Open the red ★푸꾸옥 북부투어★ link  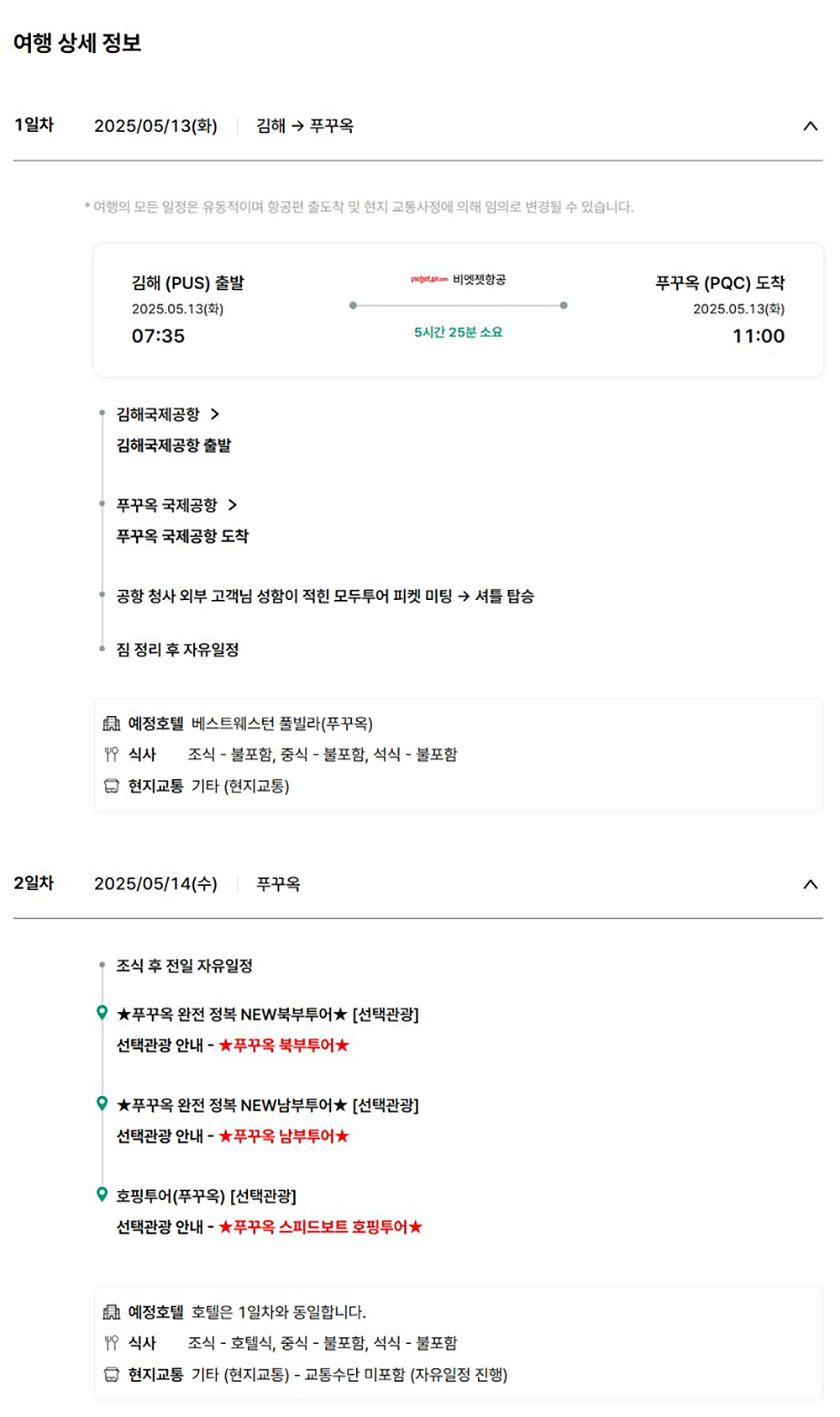click(284, 1046)
